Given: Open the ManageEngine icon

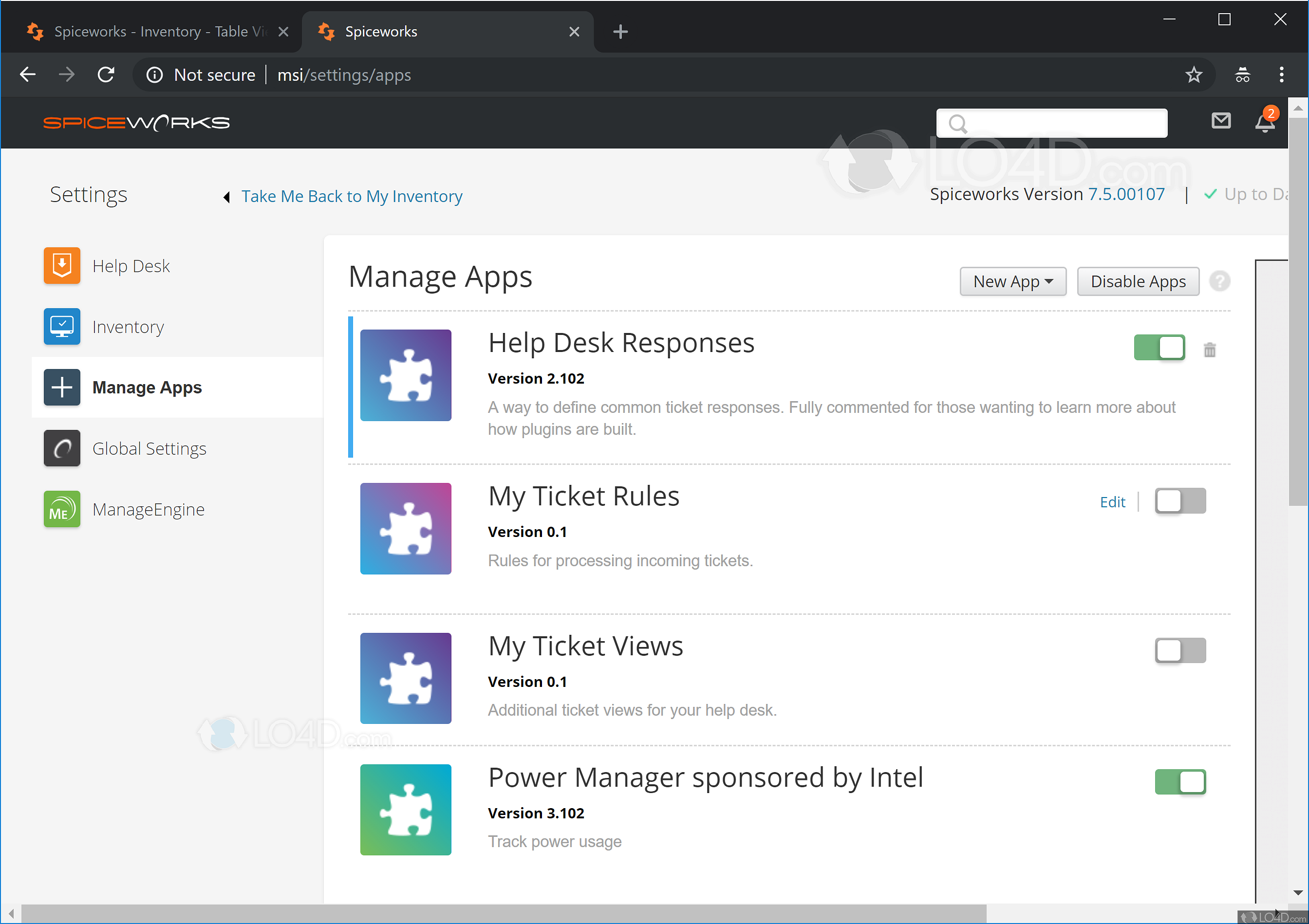Looking at the screenshot, I should 61,509.
